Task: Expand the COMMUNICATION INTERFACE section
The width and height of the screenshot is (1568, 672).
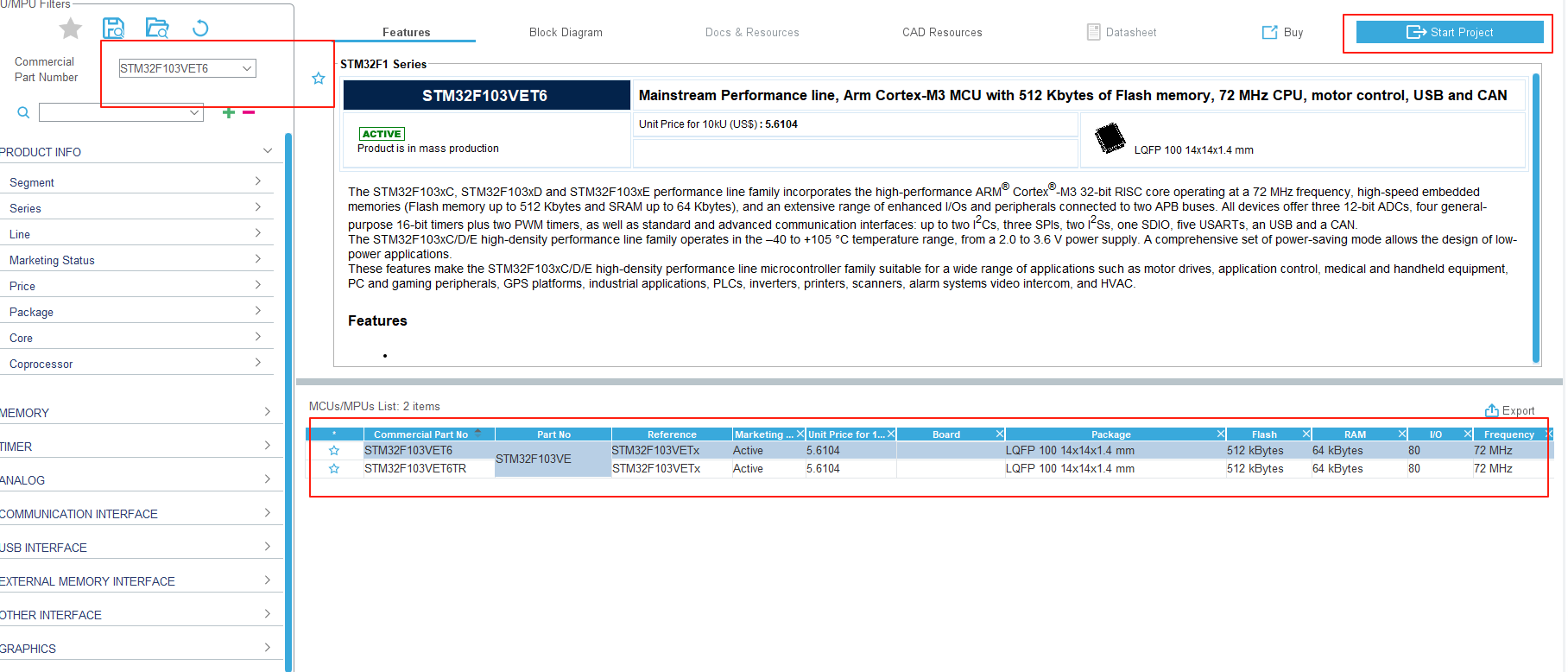Action: click(x=268, y=513)
